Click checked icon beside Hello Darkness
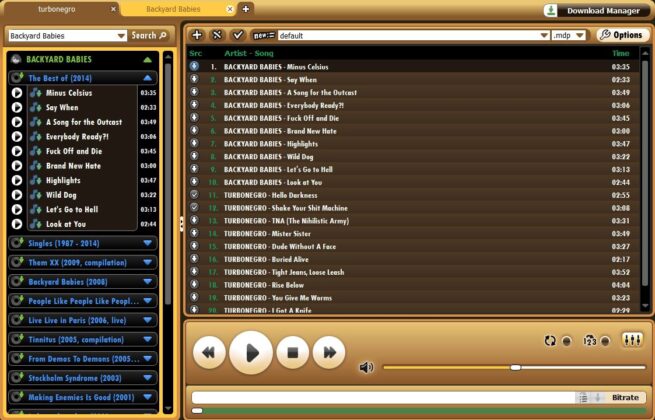The height and width of the screenshot is (420, 655). pyautogui.click(x=194, y=194)
